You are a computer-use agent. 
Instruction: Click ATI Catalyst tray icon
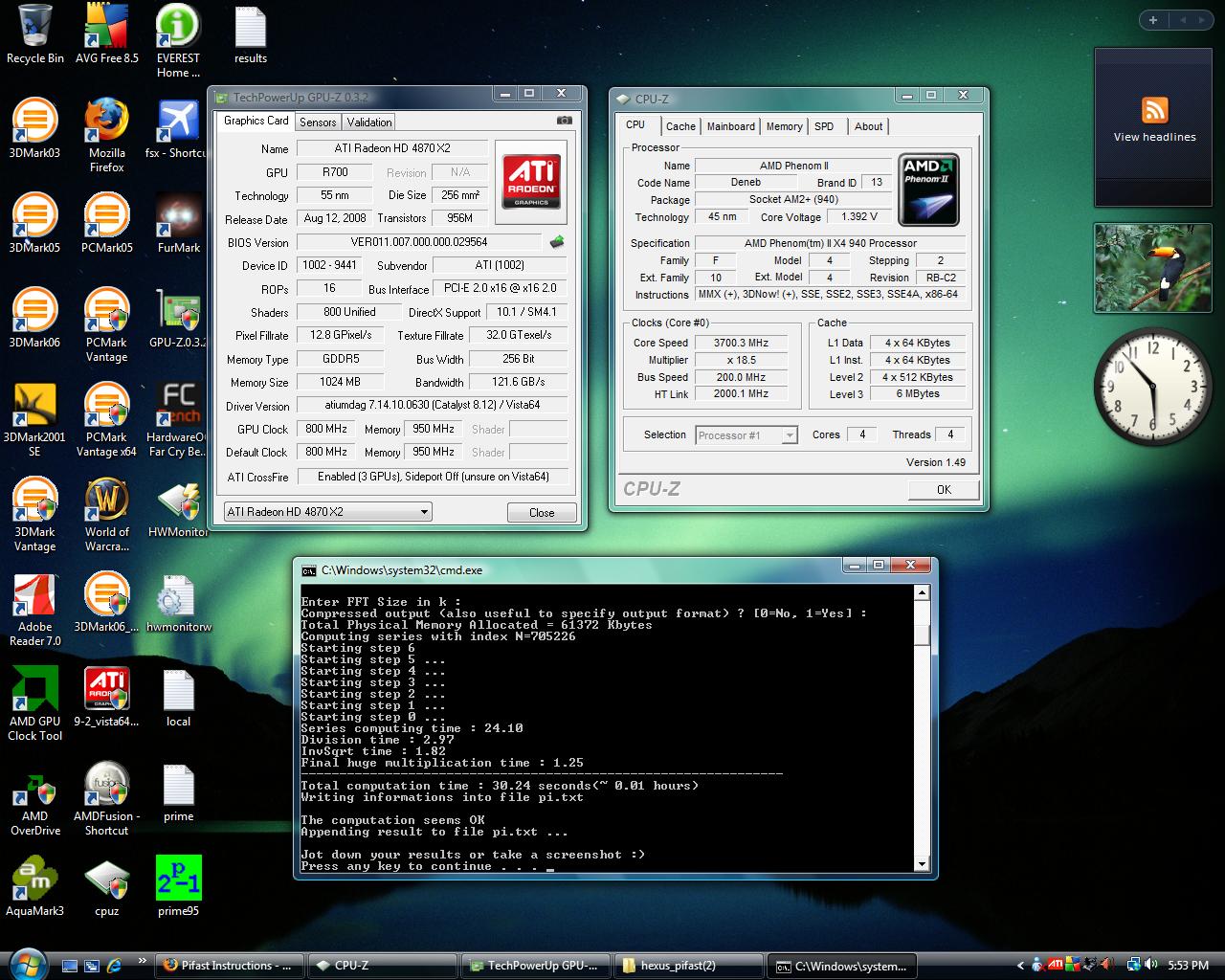(1056, 966)
